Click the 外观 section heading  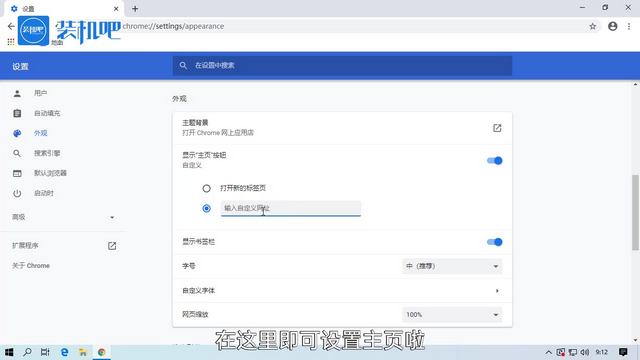(179, 99)
